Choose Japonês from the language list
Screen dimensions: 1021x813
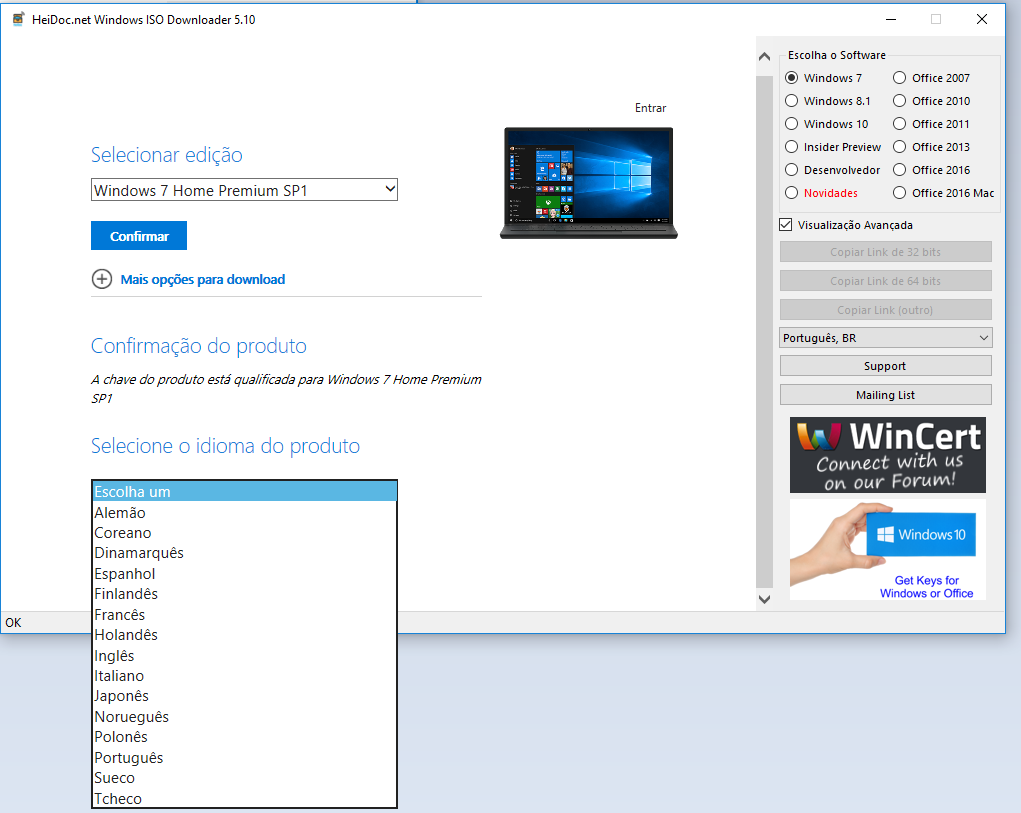[x=244, y=696]
